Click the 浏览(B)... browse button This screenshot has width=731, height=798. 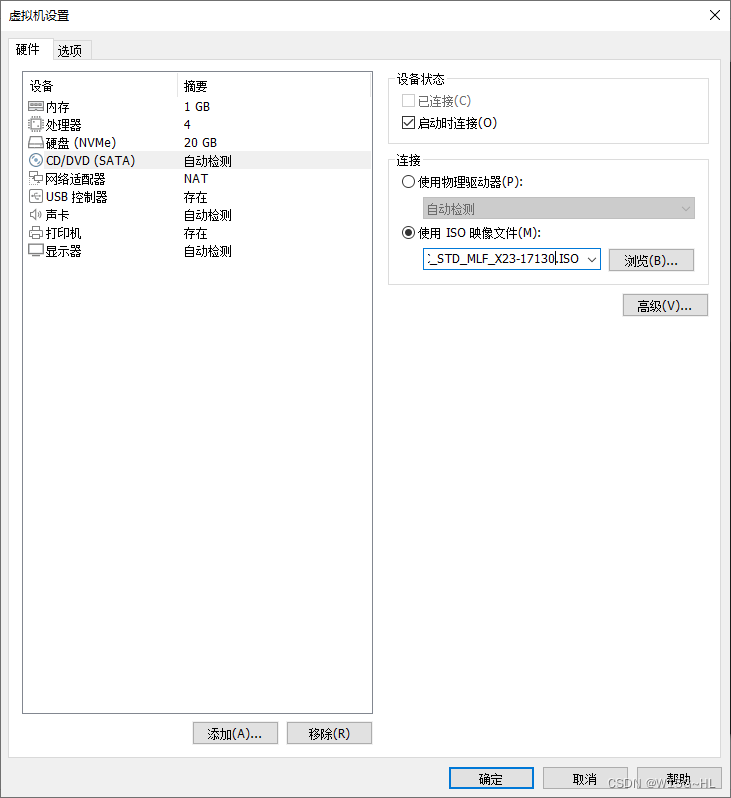(651, 260)
